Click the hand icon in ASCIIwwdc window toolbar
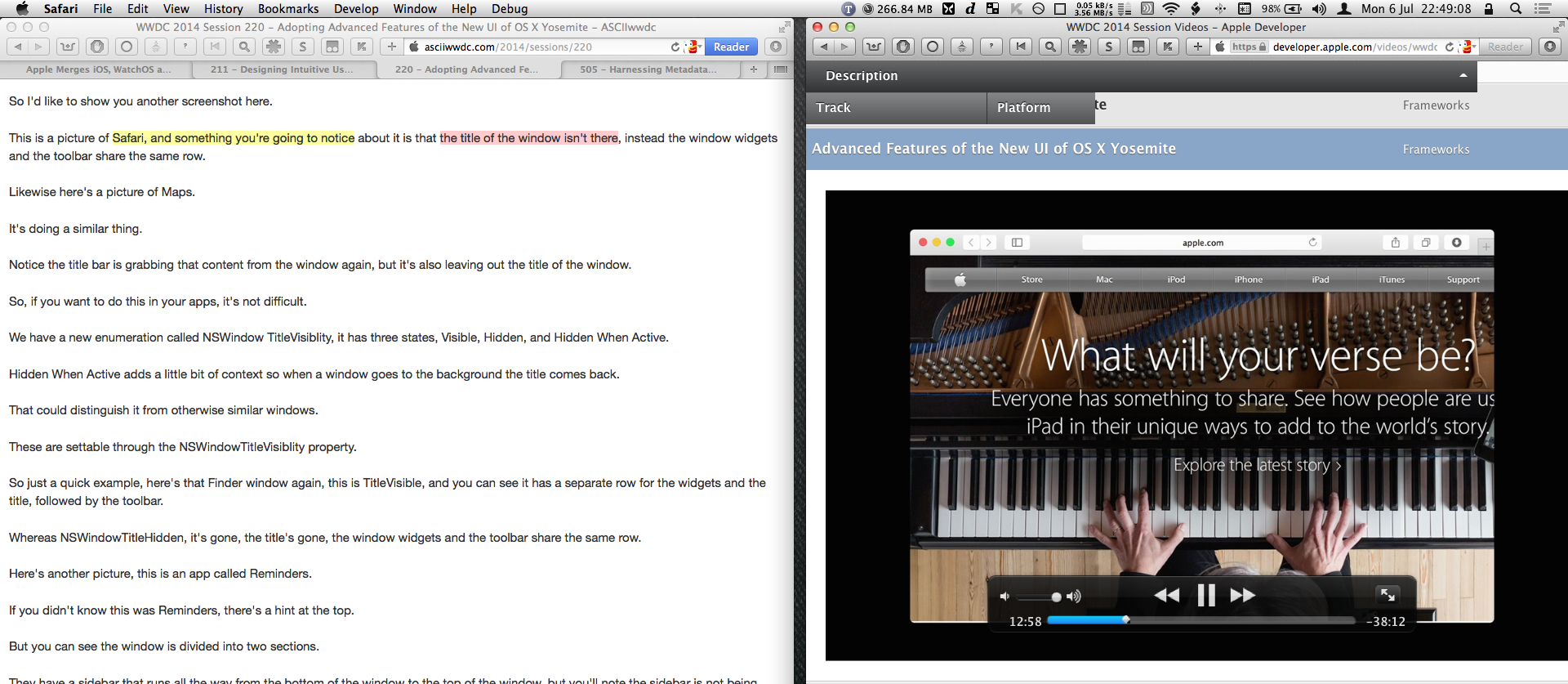1568x684 pixels. [97, 47]
